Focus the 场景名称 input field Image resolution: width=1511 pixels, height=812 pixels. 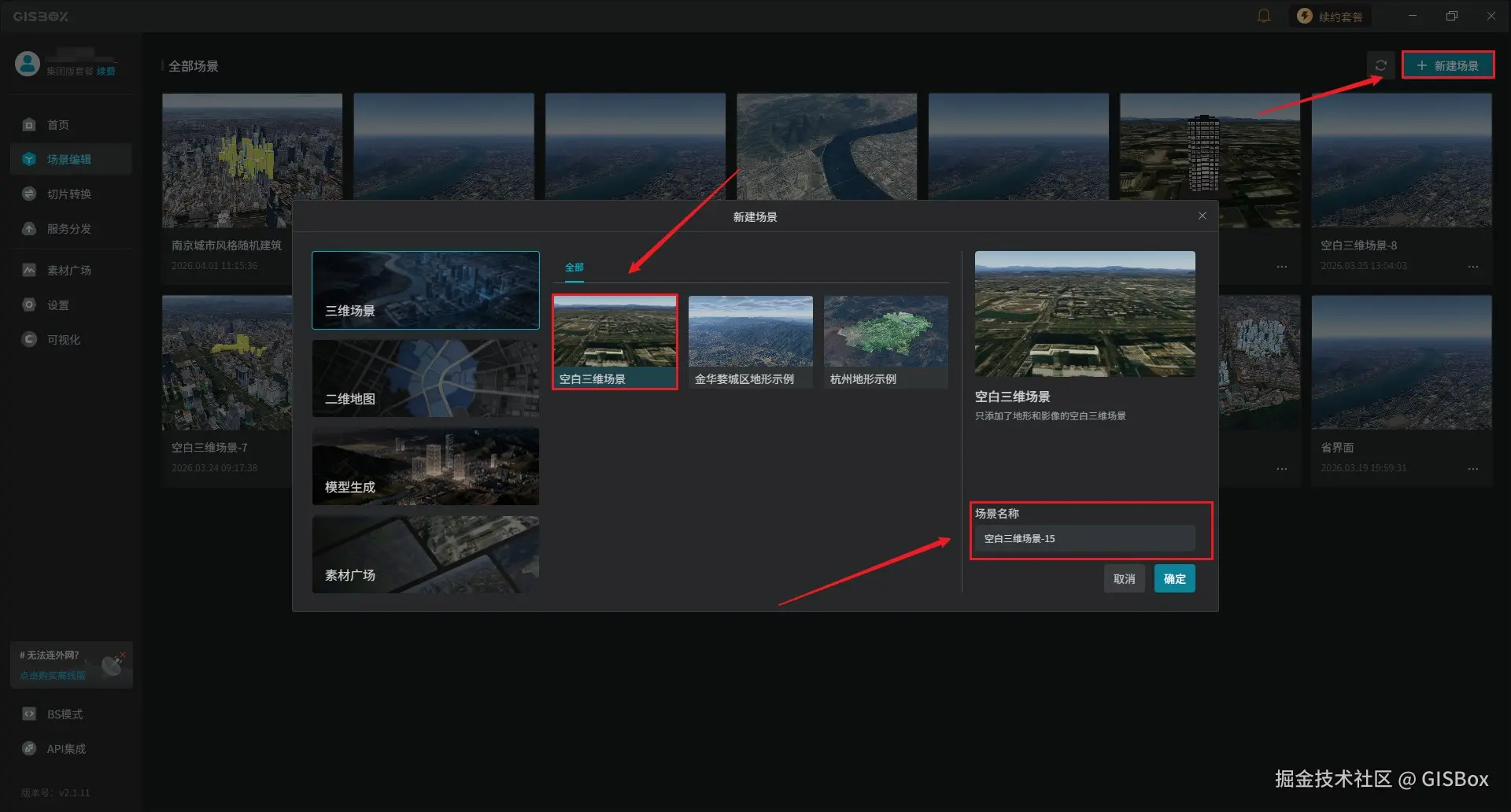[1084, 538]
